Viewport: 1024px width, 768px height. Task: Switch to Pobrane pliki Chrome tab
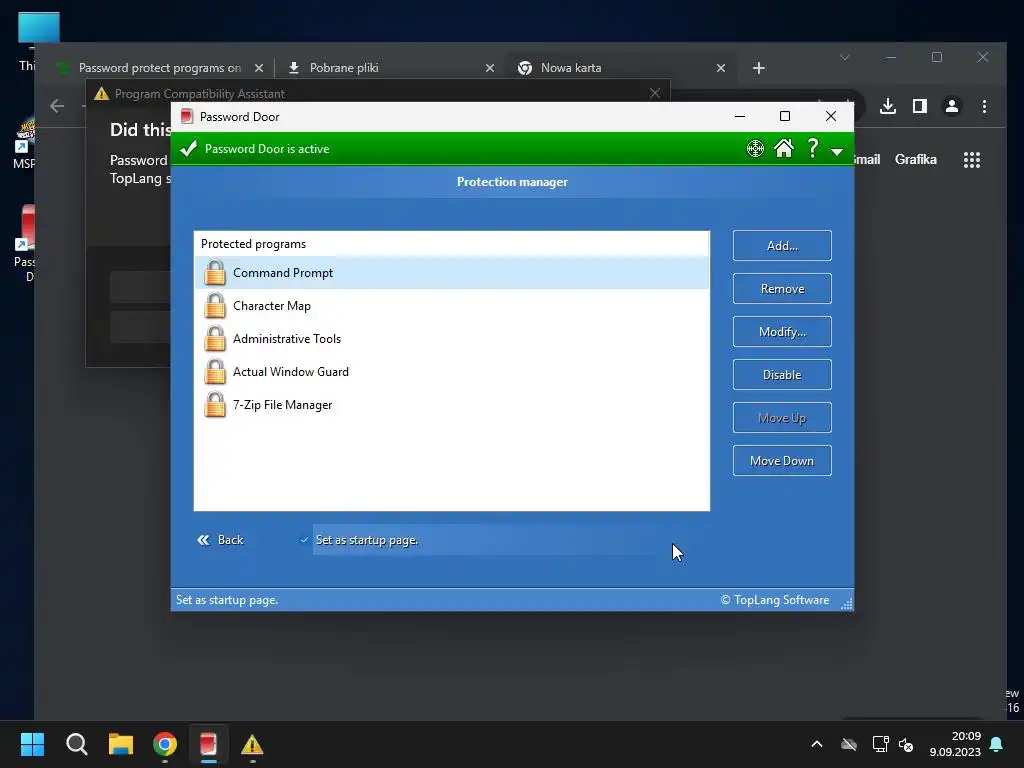click(391, 68)
